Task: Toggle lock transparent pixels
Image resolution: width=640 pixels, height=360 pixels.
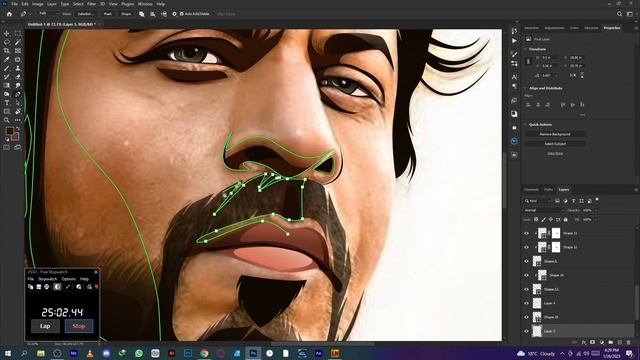Action: (x=536, y=220)
